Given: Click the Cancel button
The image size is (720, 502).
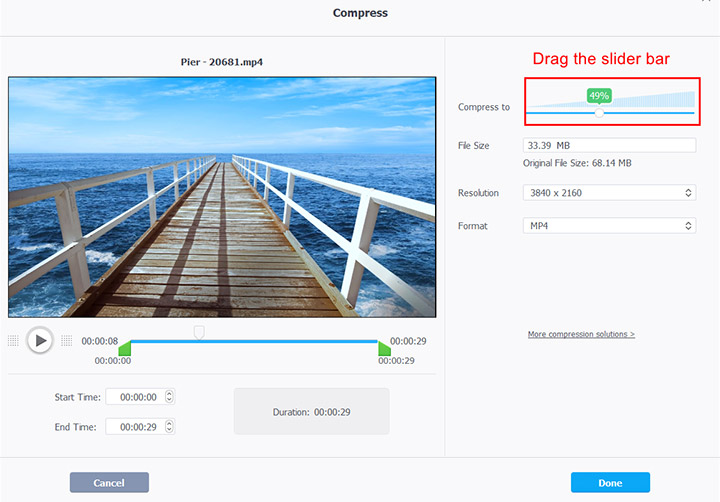Looking at the screenshot, I should tap(109, 483).
